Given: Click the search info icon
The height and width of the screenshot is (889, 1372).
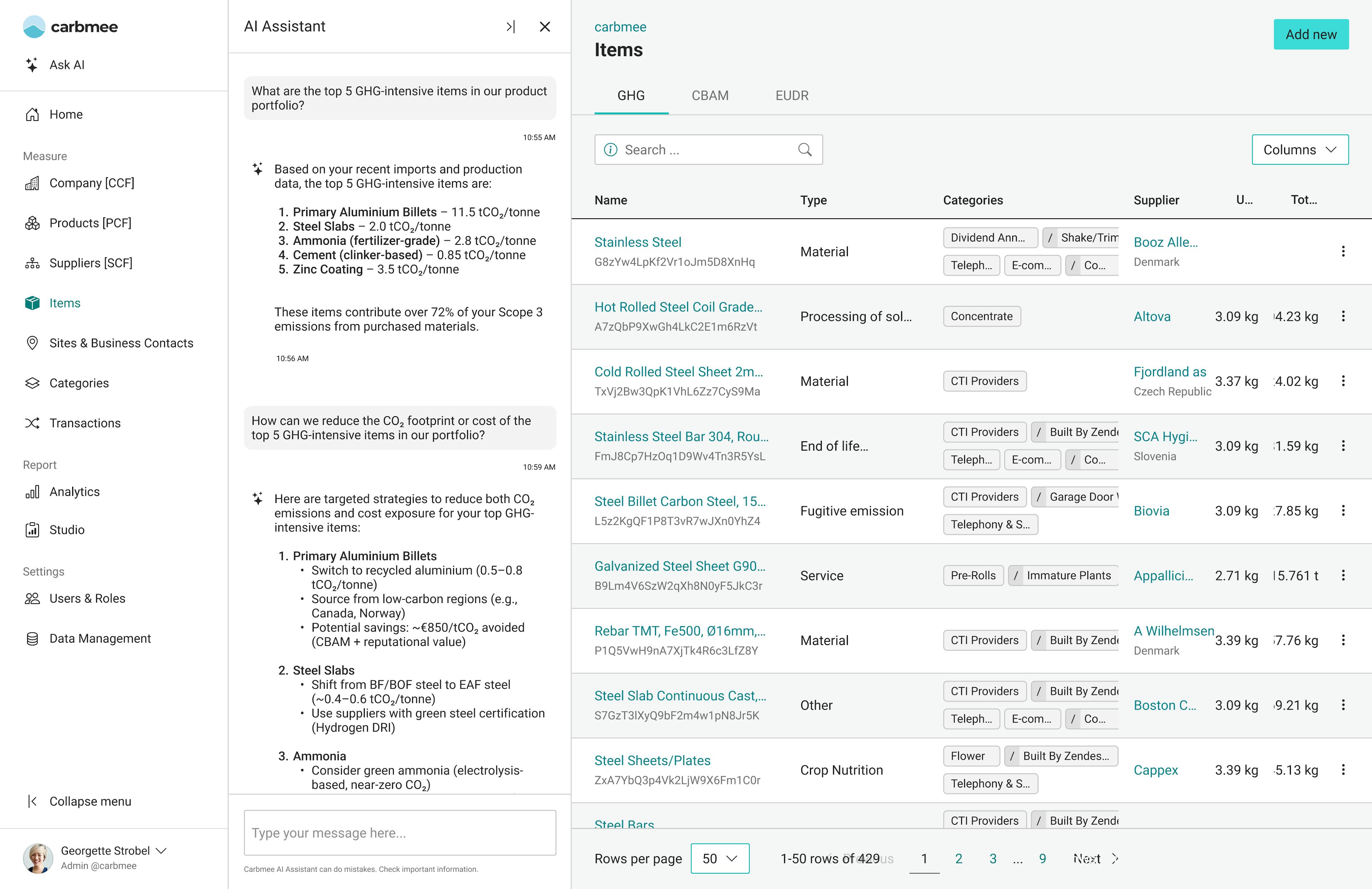Looking at the screenshot, I should [x=610, y=150].
